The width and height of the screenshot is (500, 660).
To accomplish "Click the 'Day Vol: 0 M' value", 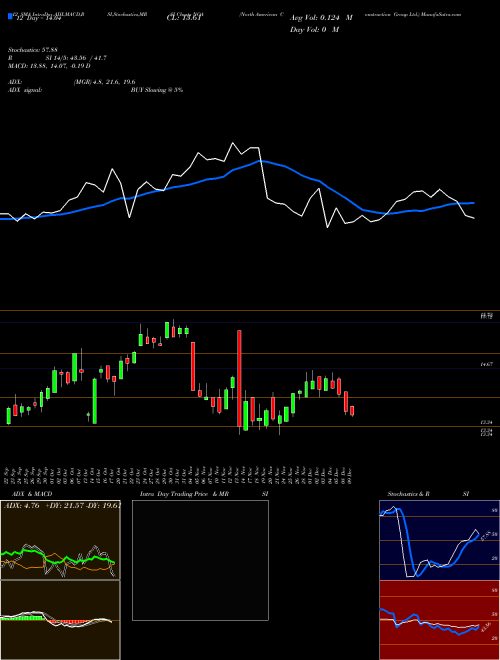I will click(314, 29).
